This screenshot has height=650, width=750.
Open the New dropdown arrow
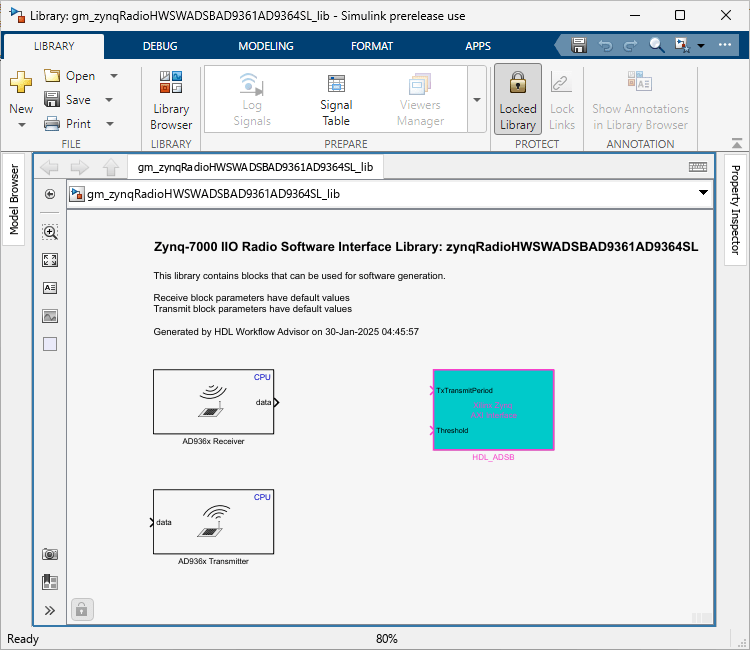click(x=22, y=125)
